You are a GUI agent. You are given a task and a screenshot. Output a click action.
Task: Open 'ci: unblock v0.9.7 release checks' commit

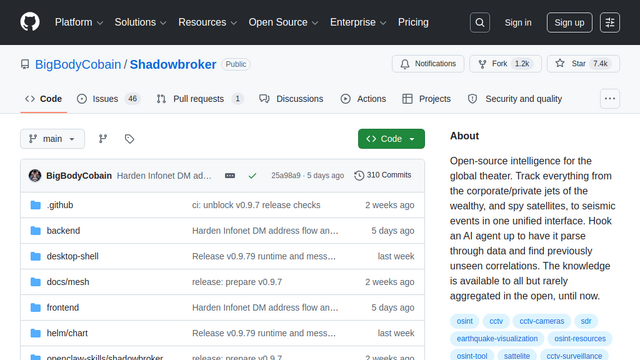point(256,205)
